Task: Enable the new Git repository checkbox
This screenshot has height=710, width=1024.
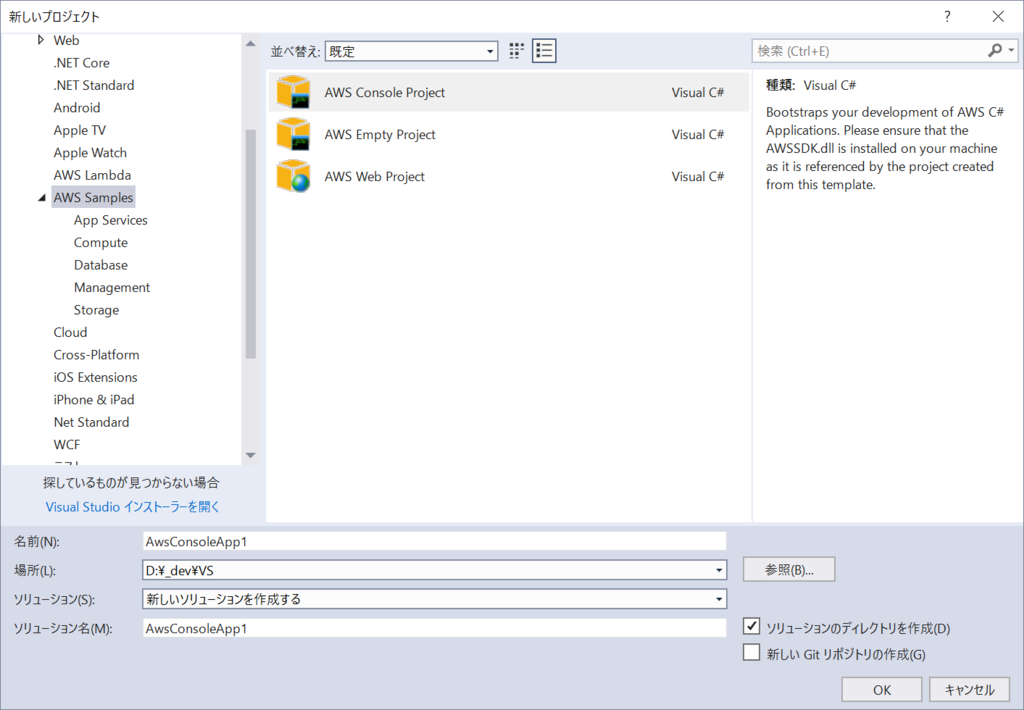Action: (751, 653)
